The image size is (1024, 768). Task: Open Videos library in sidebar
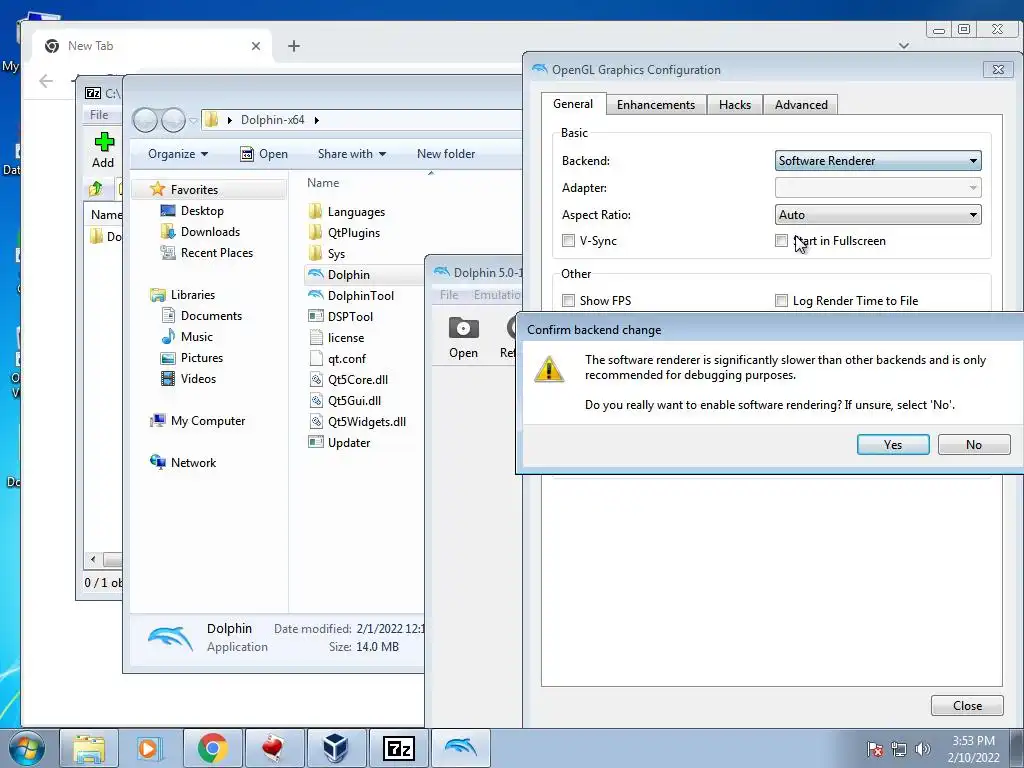pos(198,379)
